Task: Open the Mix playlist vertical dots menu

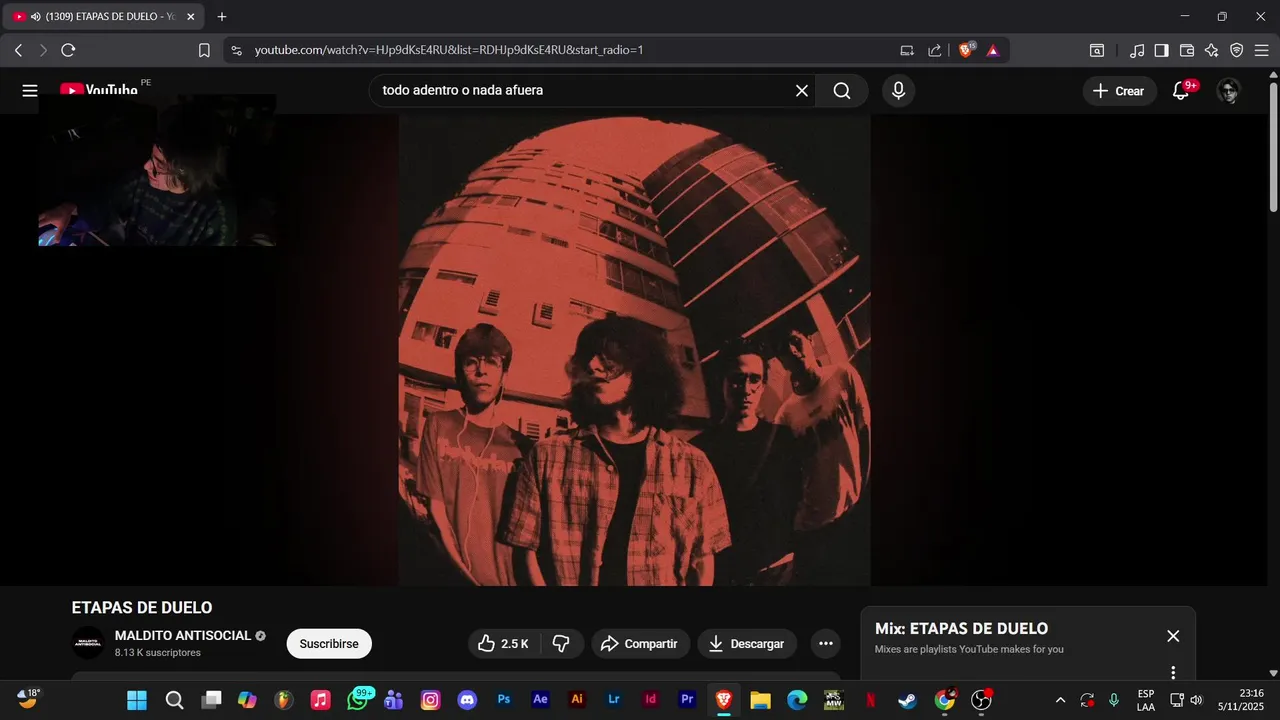Action: [x=1173, y=673]
